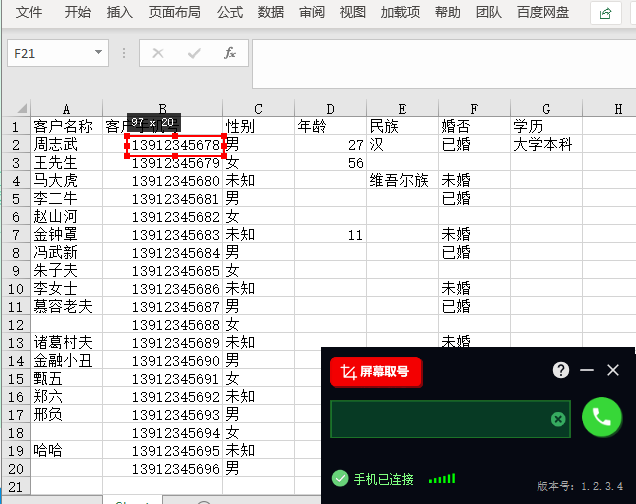
Task: Click the Insert Function fx icon
Action: click(x=229, y=53)
